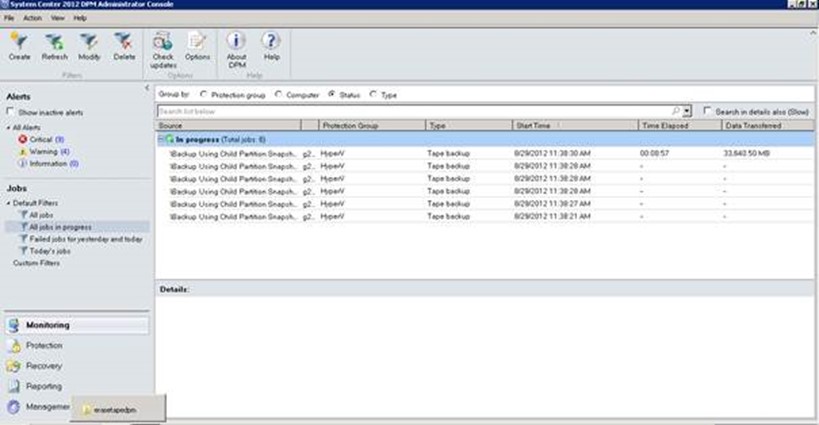Open the search box dropdown arrow

687,111
